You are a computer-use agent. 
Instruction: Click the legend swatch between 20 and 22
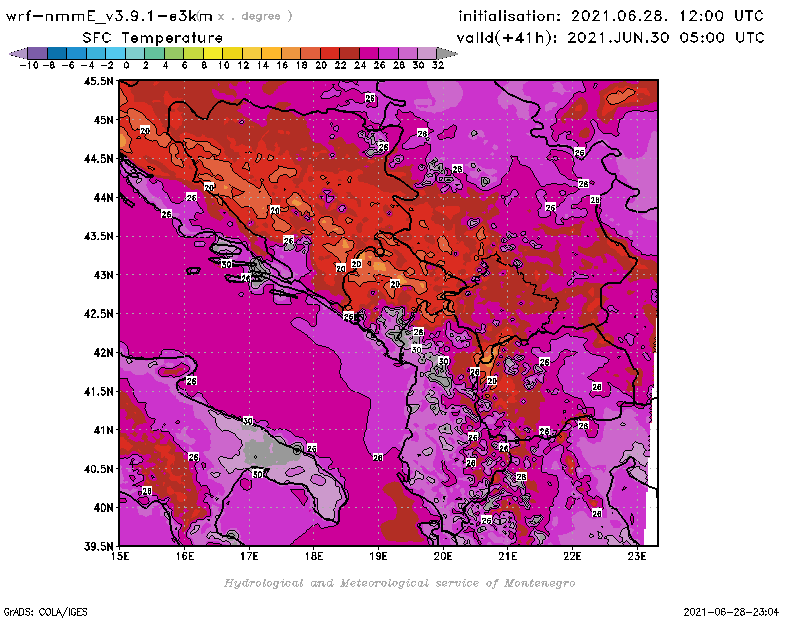330,53
